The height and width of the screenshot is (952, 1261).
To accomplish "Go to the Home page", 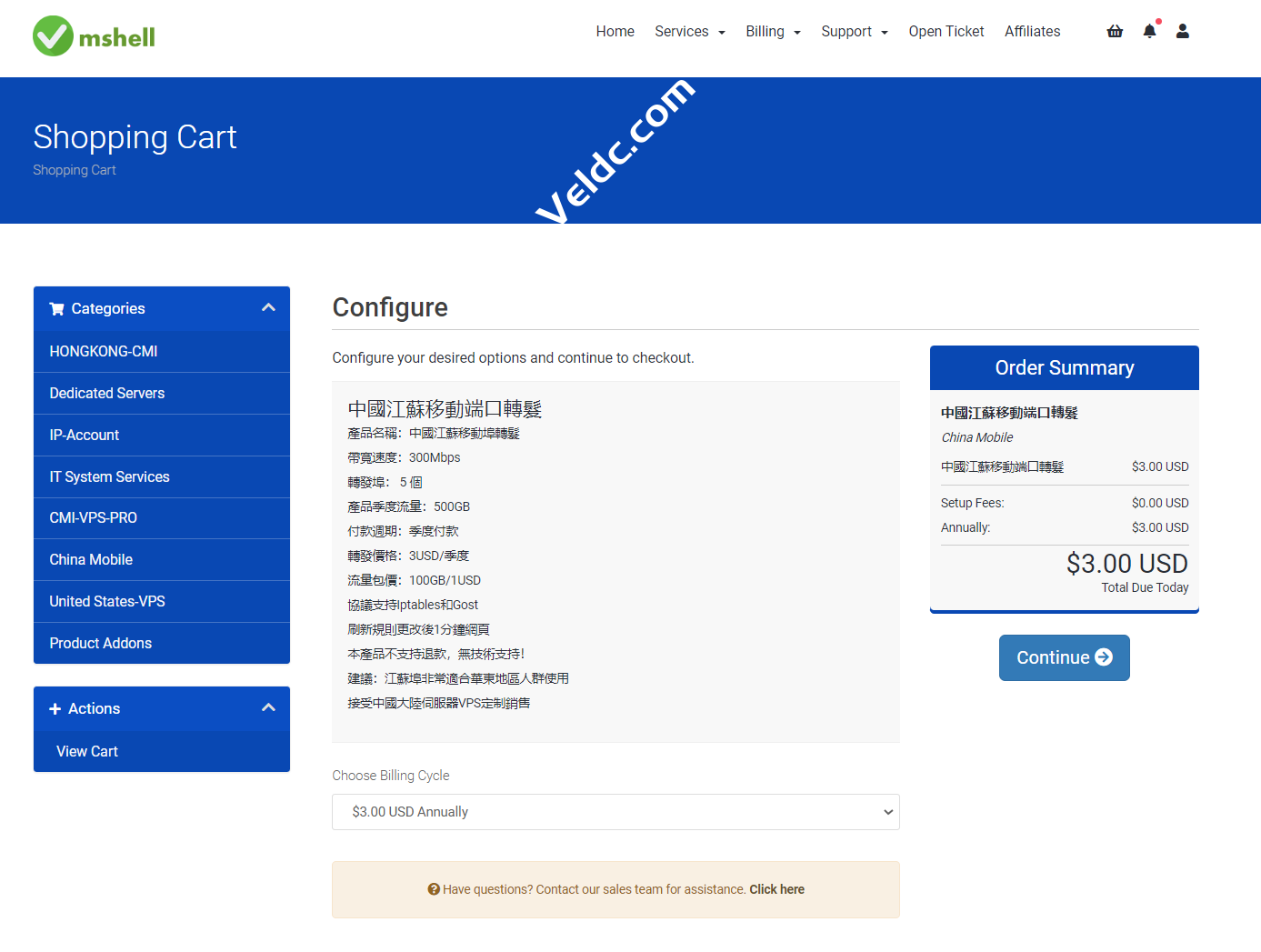I will (x=615, y=32).
